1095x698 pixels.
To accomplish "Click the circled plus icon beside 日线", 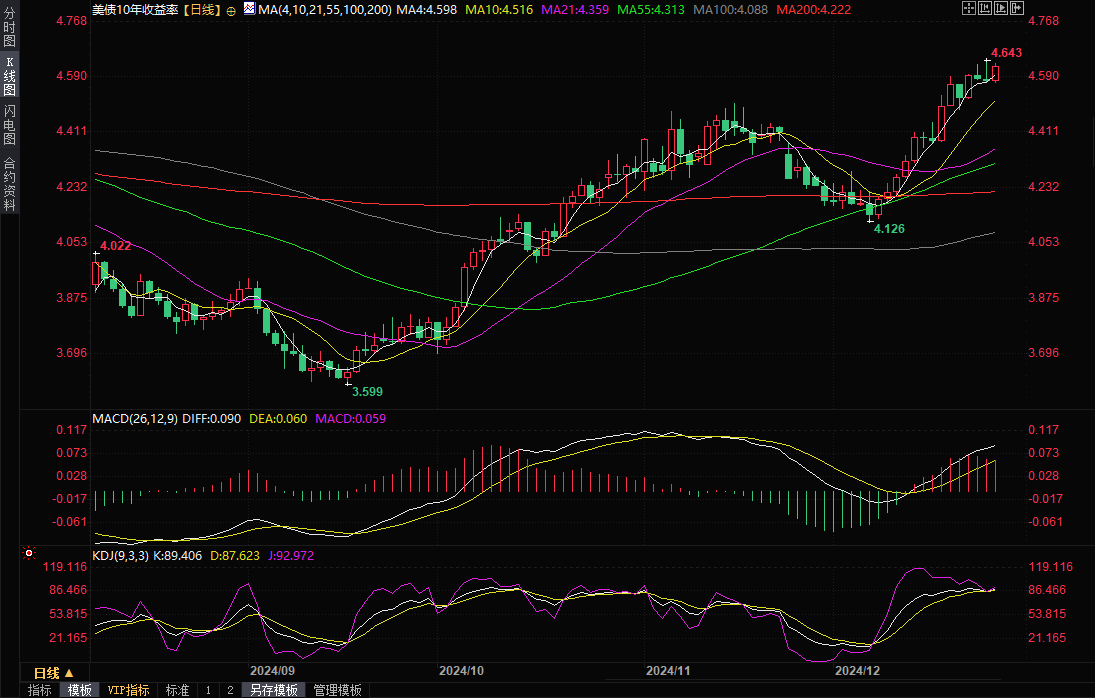I will tap(232, 10).
